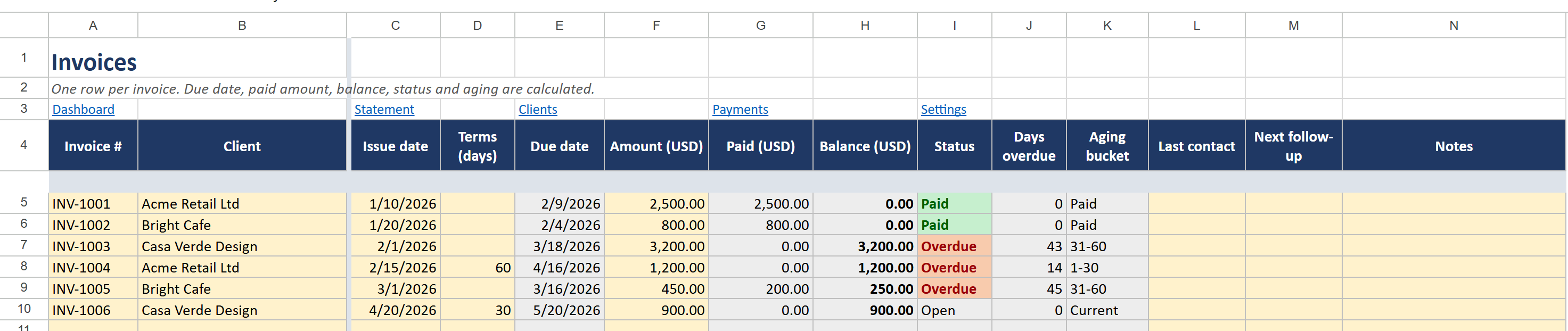Select cell INV-1003

93,246
